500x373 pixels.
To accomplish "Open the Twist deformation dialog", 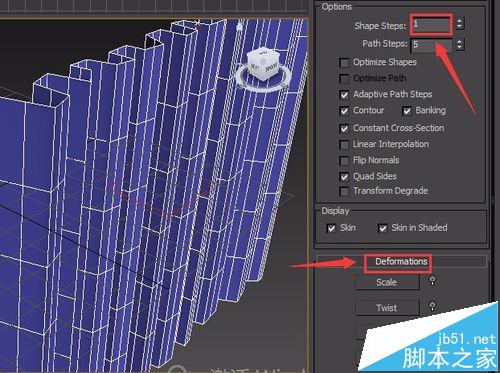I will (x=387, y=308).
